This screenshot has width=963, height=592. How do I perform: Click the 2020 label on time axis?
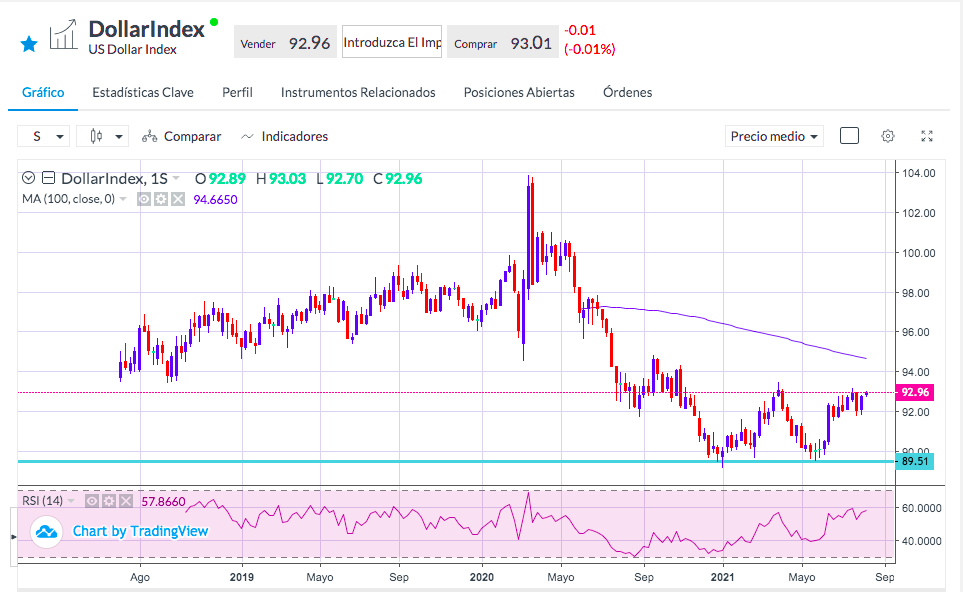pos(482,577)
